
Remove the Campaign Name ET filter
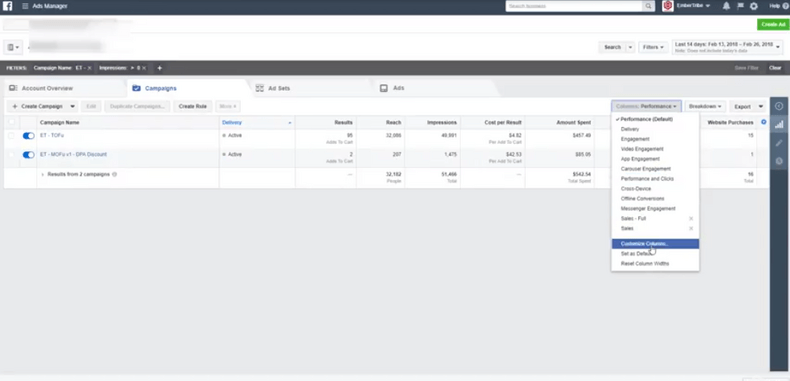90,68
